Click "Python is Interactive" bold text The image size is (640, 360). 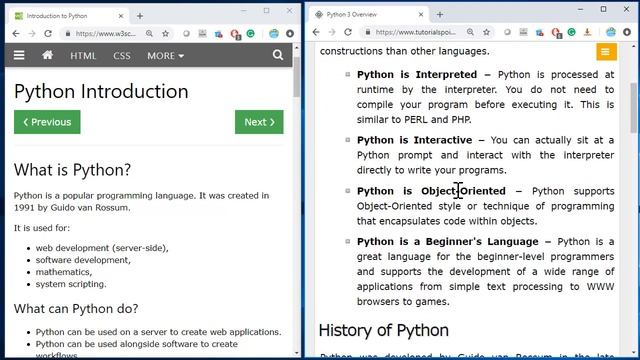point(414,140)
